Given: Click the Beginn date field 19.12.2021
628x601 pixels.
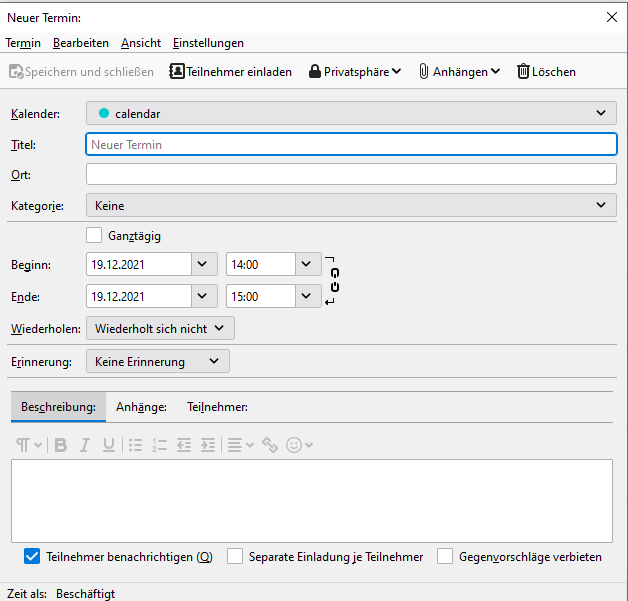Looking at the screenshot, I should [x=139, y=264].
